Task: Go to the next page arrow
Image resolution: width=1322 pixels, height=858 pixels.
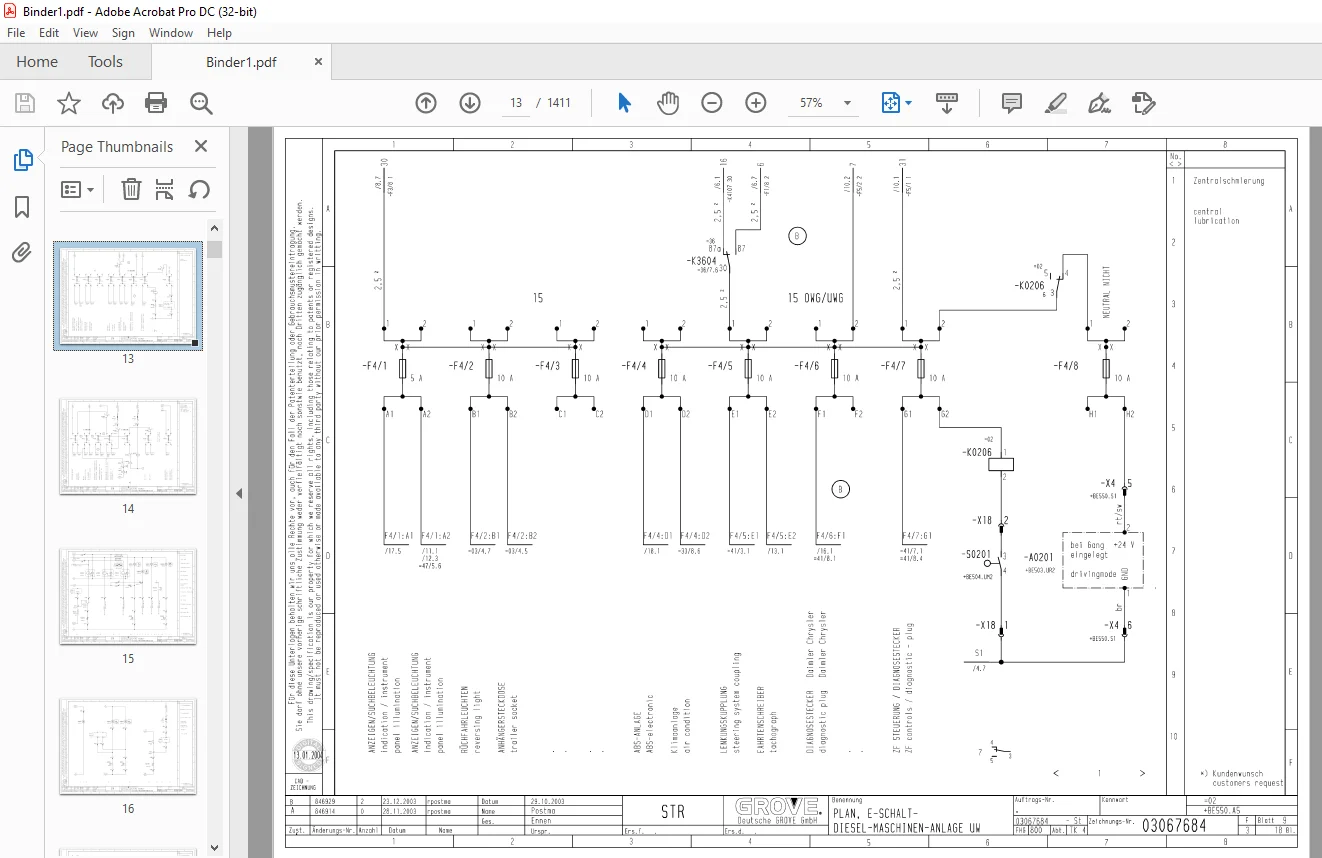Action: (470, 103)
